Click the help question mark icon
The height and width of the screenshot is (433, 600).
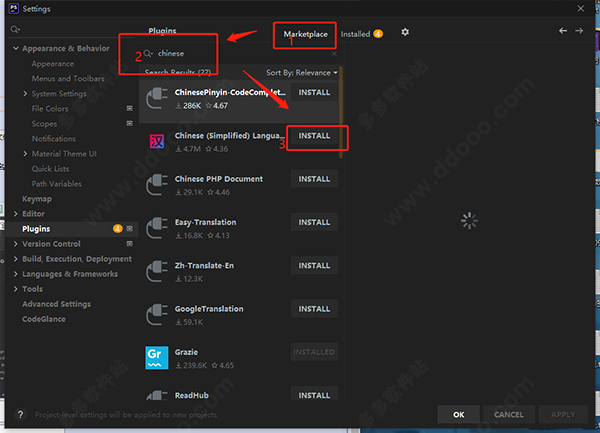click(20, 415)
